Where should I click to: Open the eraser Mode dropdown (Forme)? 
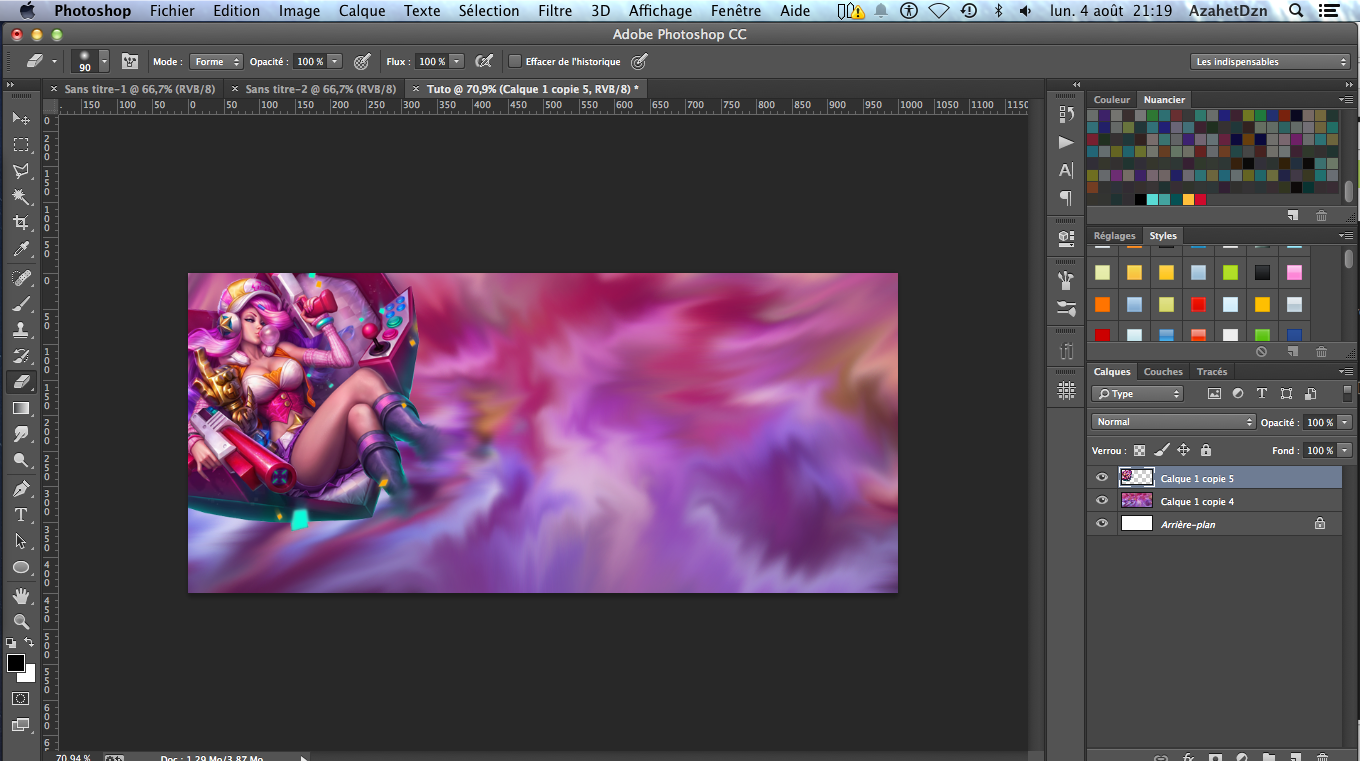(x=216, y=61)
